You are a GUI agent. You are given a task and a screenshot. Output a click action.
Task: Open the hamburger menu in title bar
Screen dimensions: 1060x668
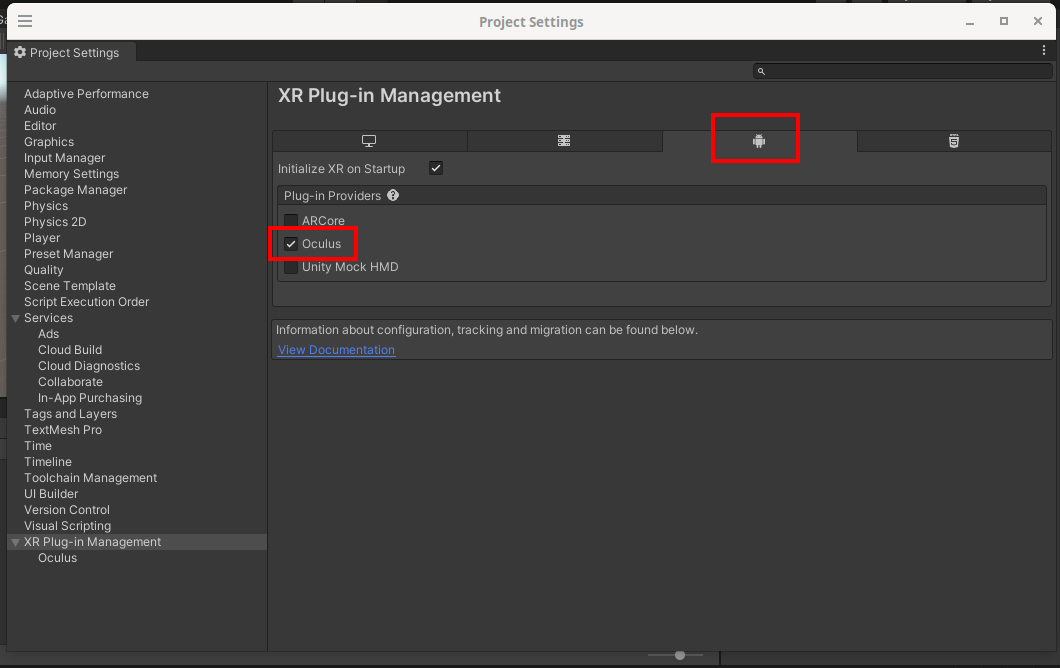(x=25, y=21)
